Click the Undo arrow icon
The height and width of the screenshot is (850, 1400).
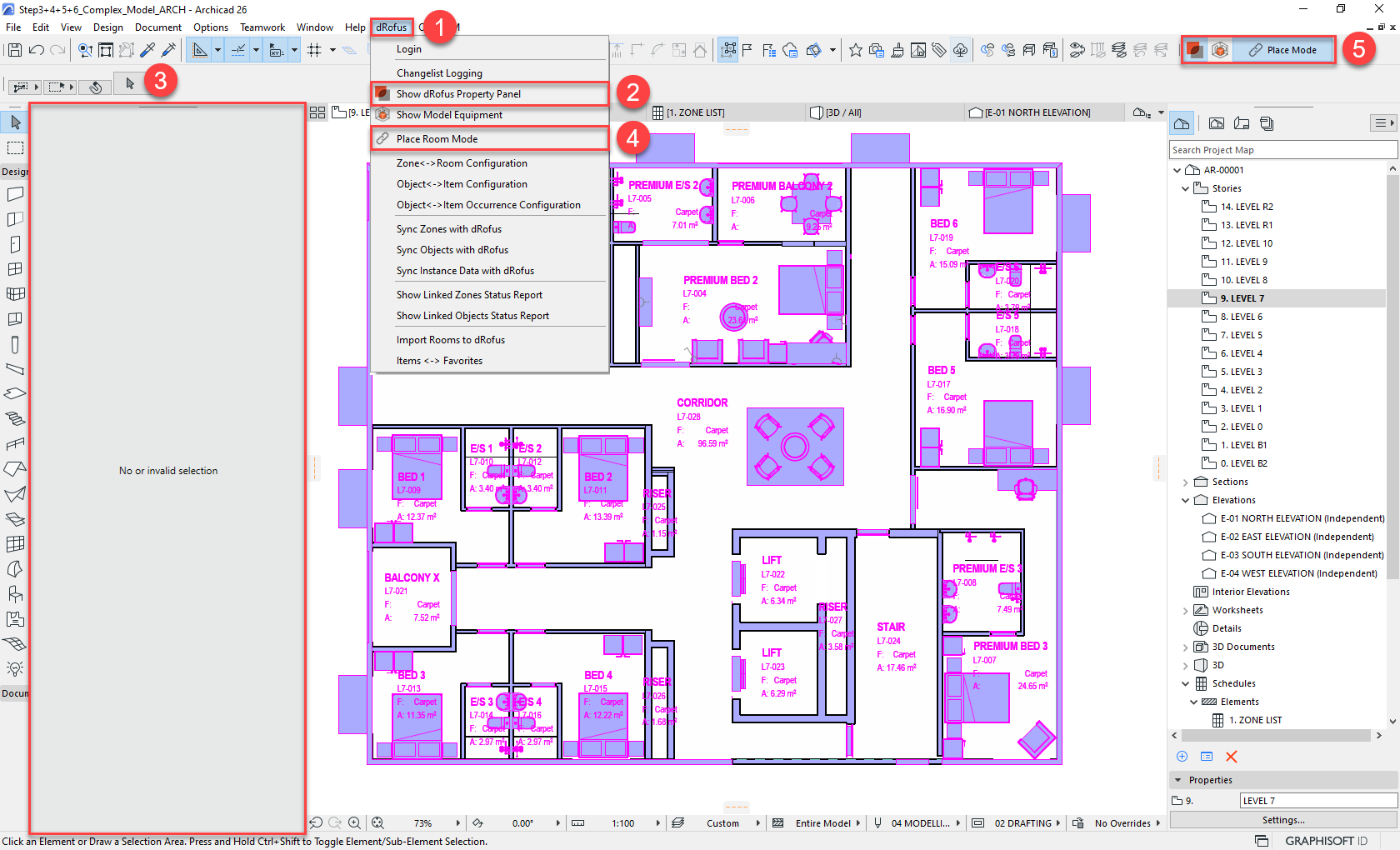pos(36,50)
